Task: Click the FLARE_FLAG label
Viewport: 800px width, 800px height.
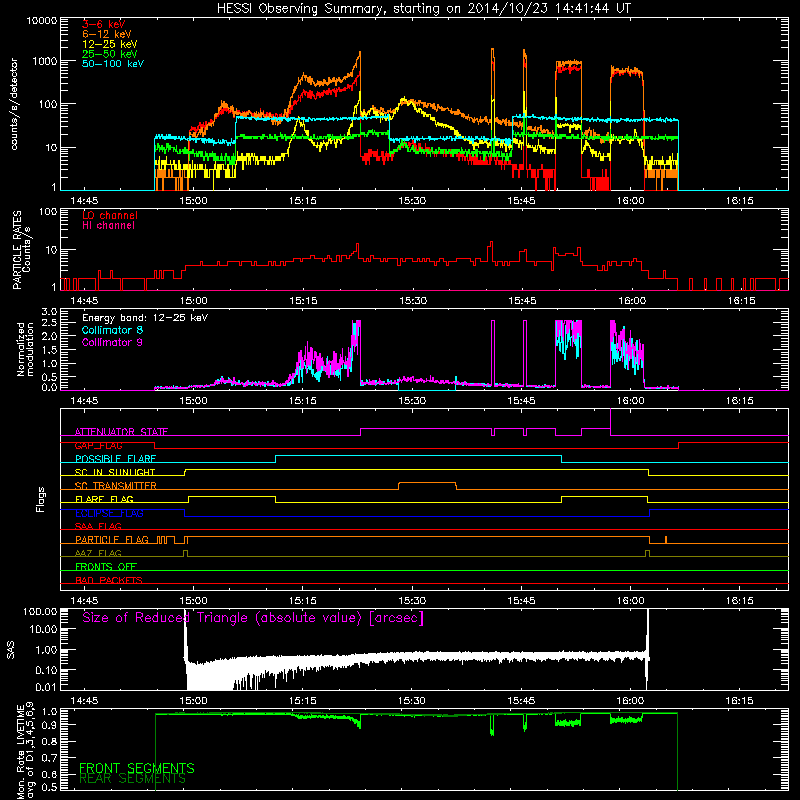Action: tap(104, 499)
